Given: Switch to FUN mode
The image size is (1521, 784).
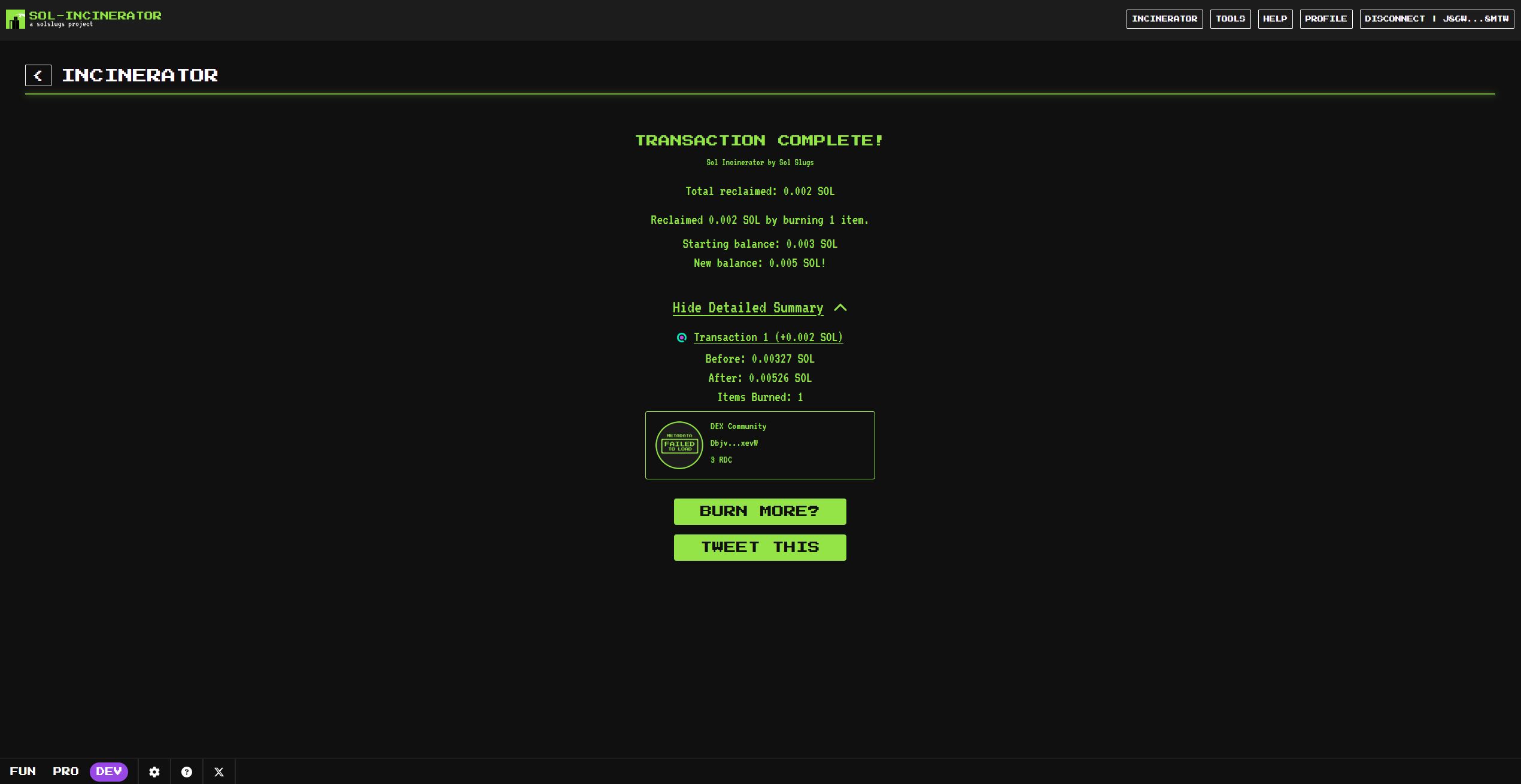Looking at the screenshot, I should [x=23, y=771].
